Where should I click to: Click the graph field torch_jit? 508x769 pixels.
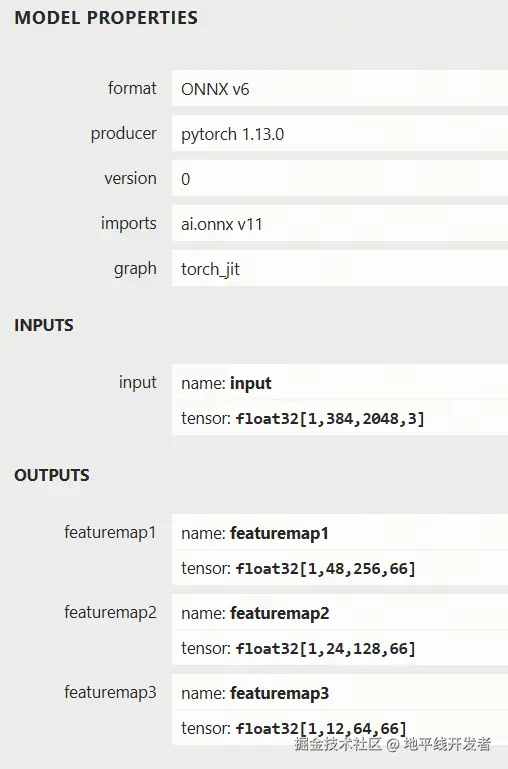(x=340, y=268)
